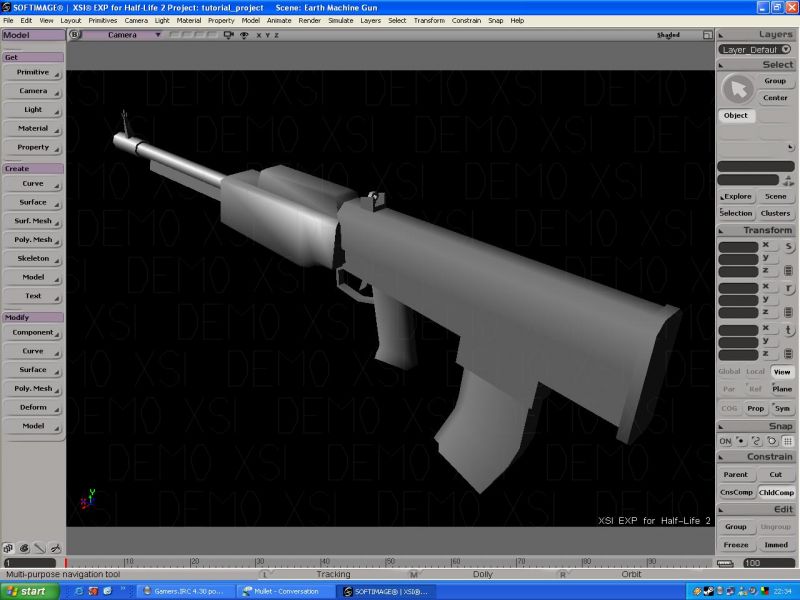Maximize the viewport using the corner icon
Screen dimensions: 800x600
tap(706, 35)
